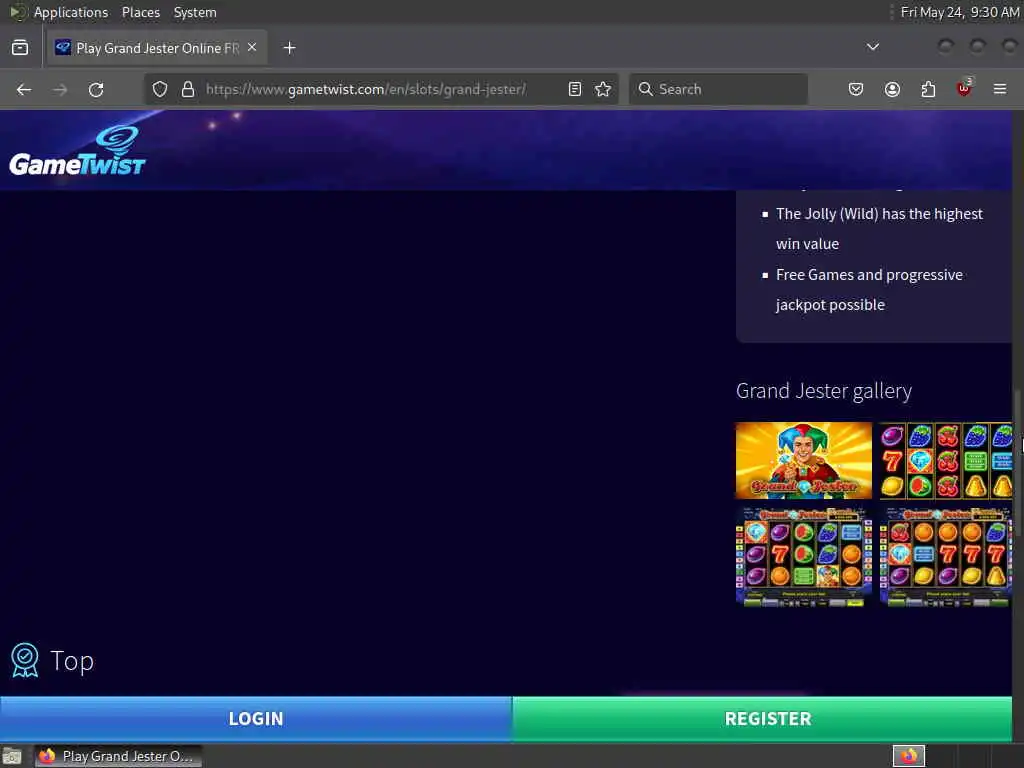Open the extensions puzzle icon
The image size is (1024, 768).
pos(928,89)
